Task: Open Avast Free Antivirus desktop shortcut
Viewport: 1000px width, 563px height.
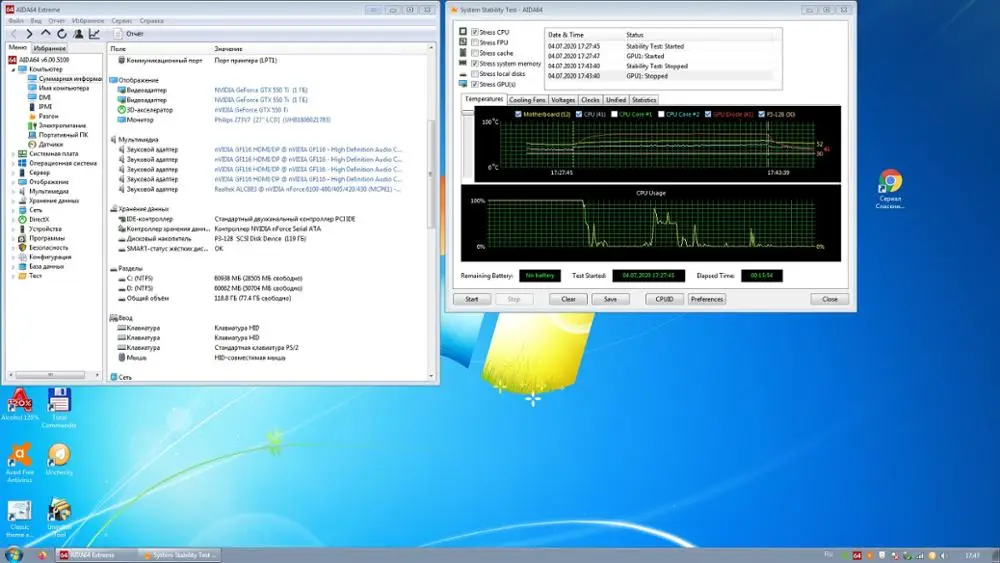Action: (20, 463)
